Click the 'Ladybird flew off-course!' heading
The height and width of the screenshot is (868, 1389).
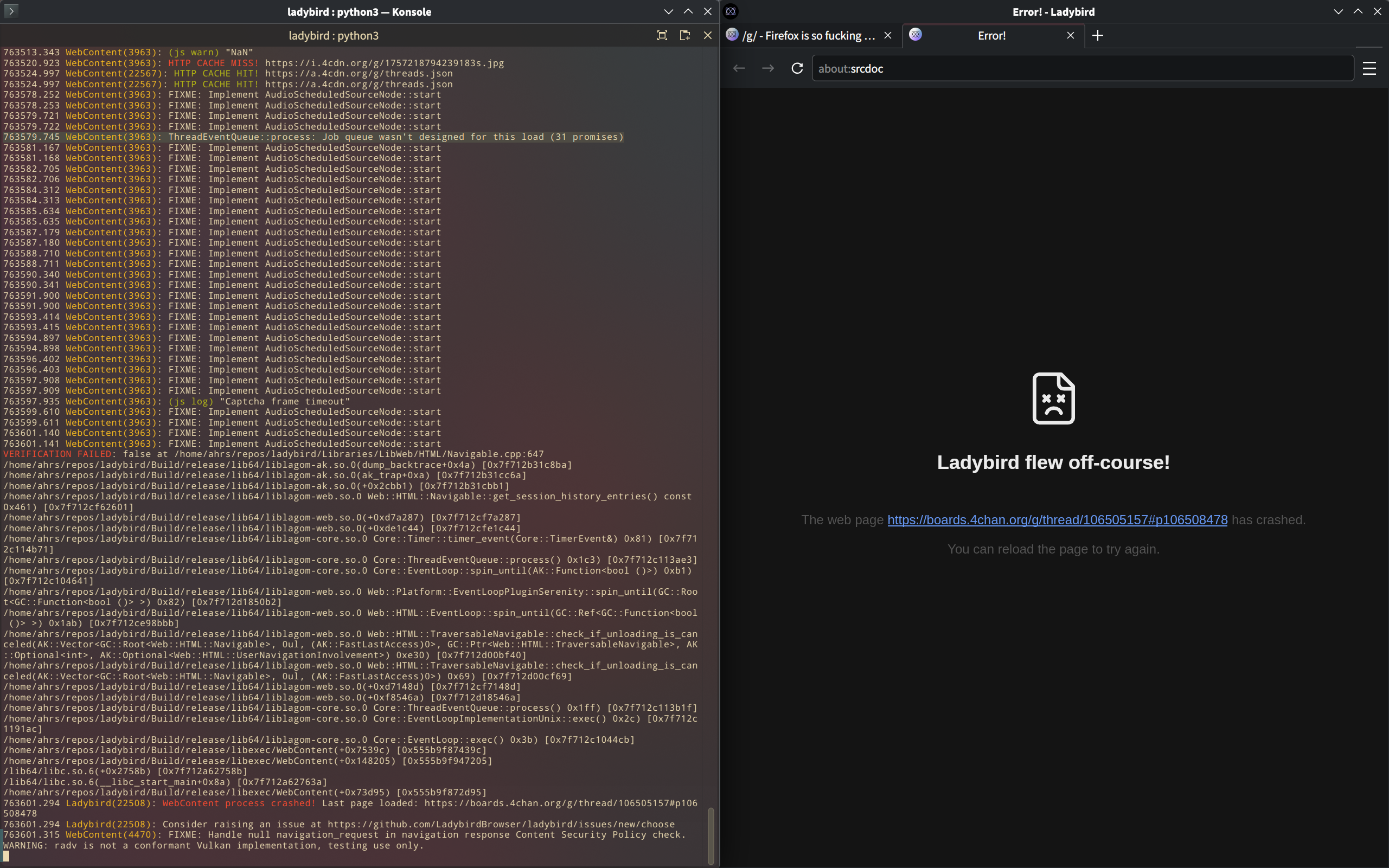[1053, 462]
